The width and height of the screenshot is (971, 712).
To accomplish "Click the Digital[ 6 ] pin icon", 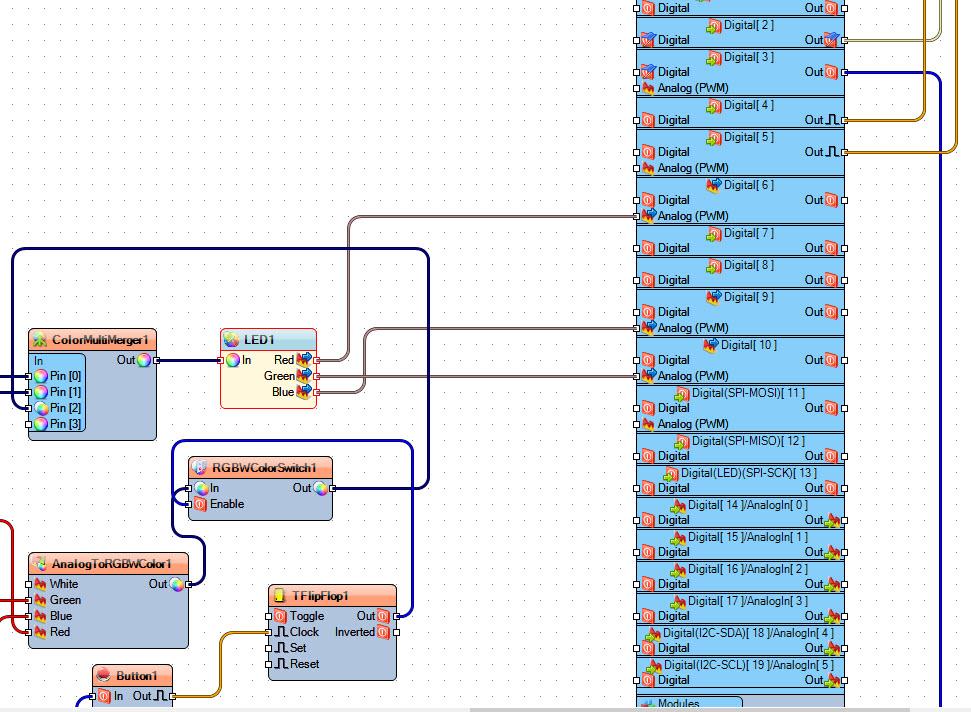I will [x=714, y=185].
